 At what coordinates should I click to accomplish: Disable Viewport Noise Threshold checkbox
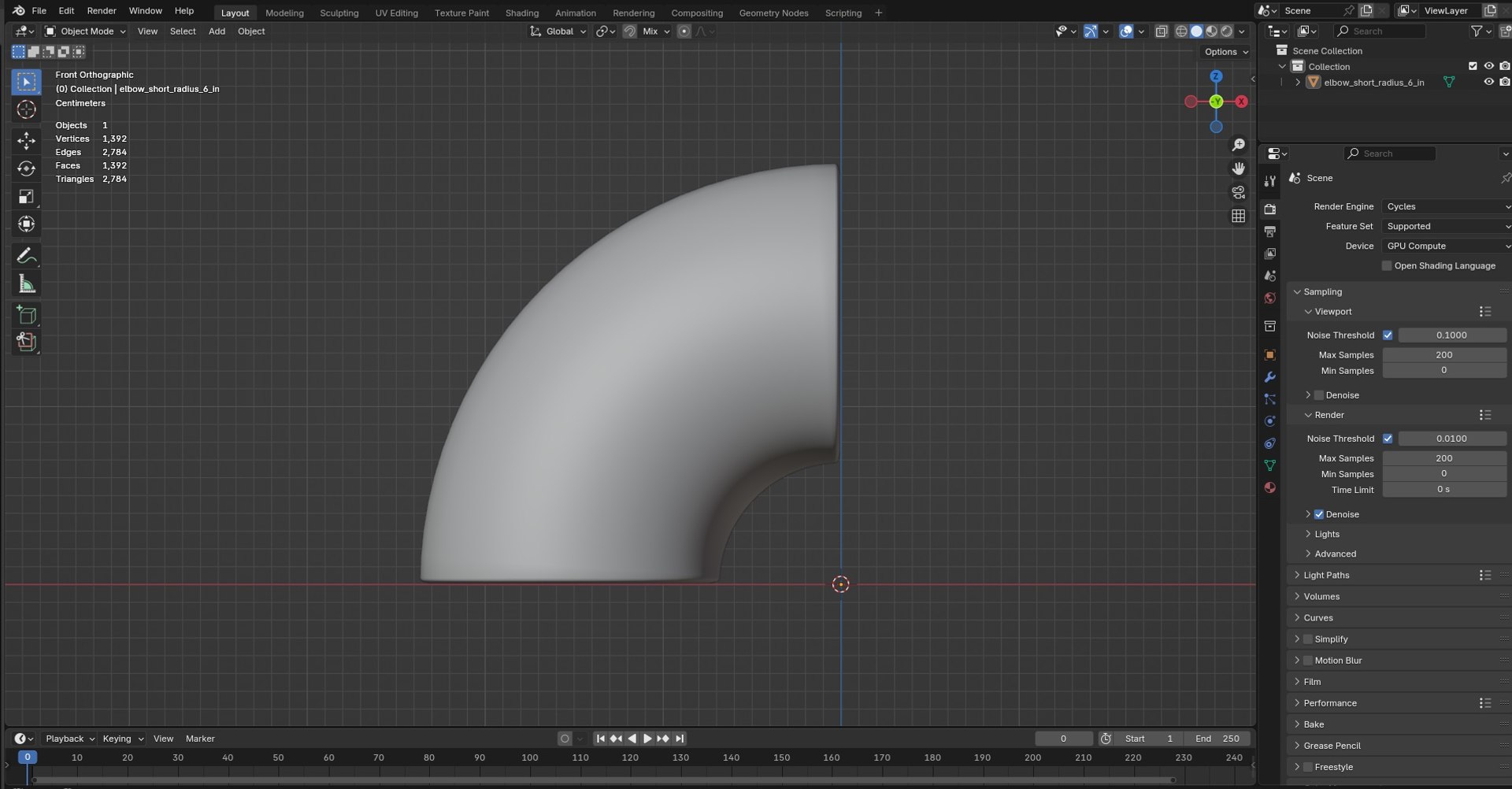pos(1388,335)
